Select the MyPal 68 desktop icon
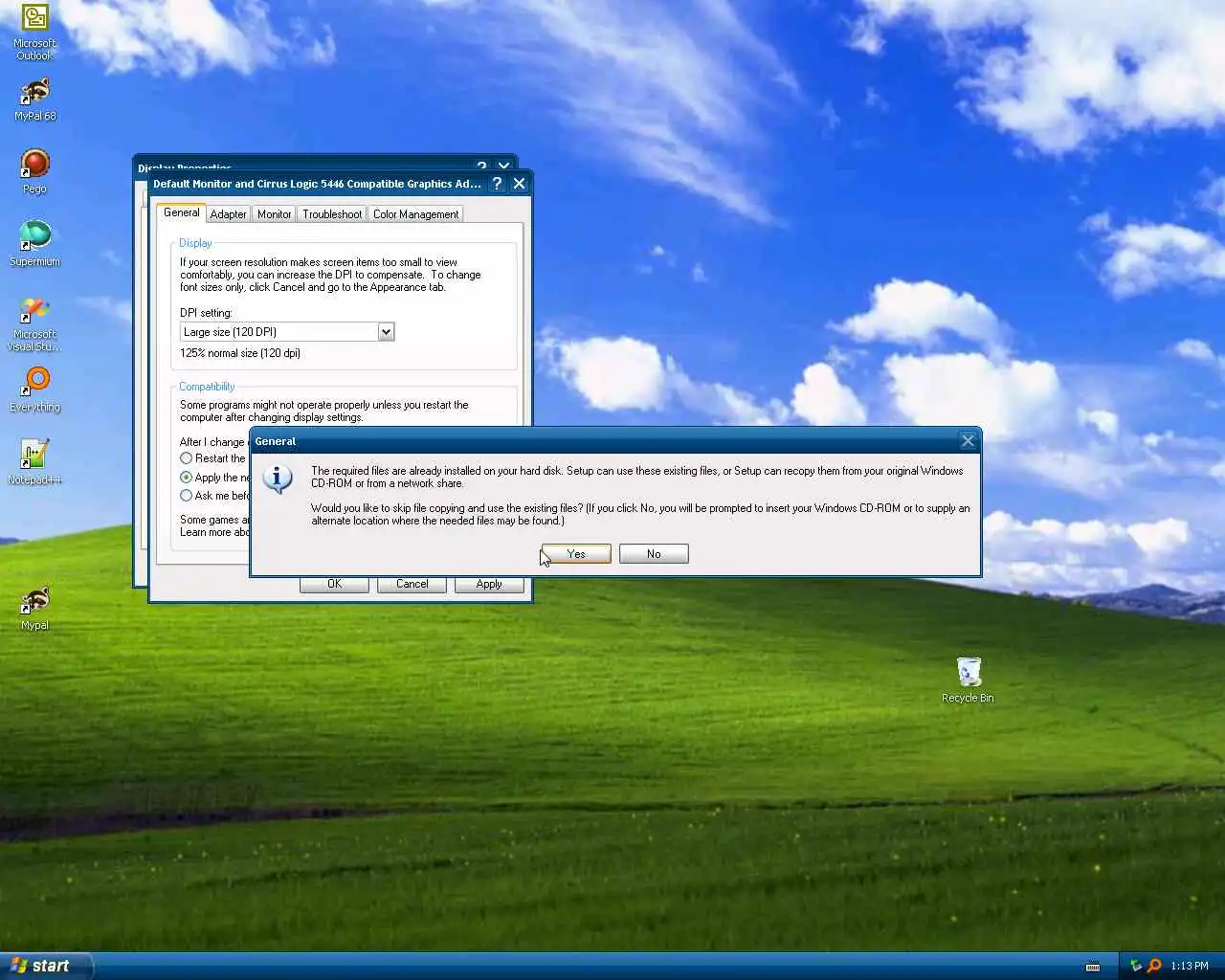 pos(34,100)
